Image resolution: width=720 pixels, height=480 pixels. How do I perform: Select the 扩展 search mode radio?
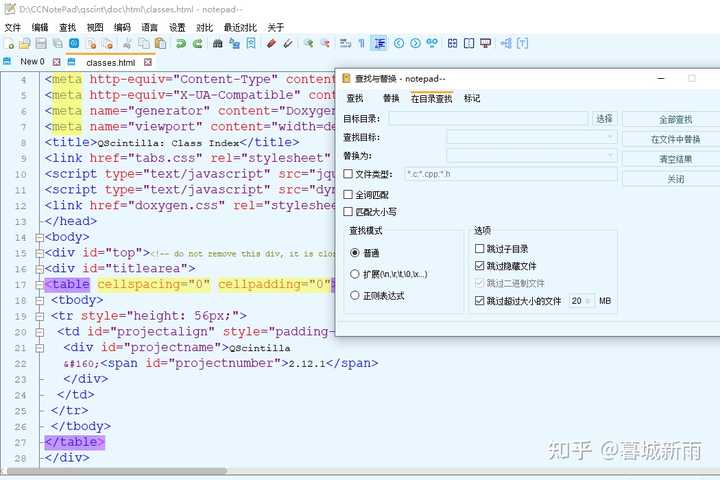coord(354,274)
